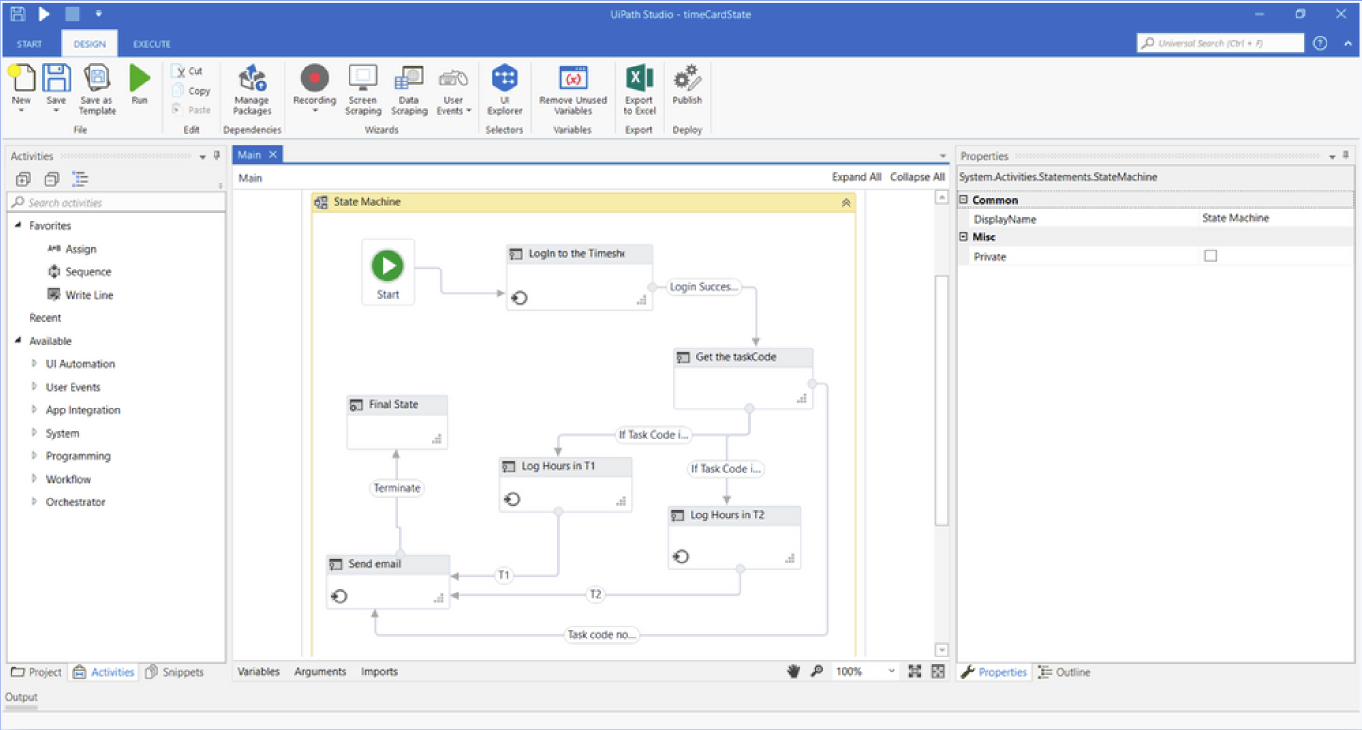This screenshot has height=730, width=1362.
Task: Switch to the Project panel tab
Action: click(x=36, y=672)
